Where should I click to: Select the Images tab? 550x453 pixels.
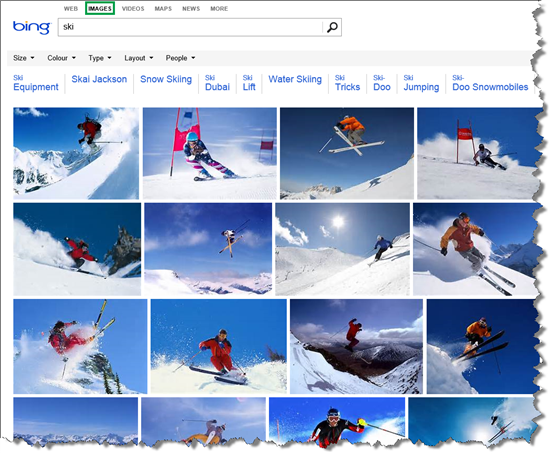pos(100,8)
